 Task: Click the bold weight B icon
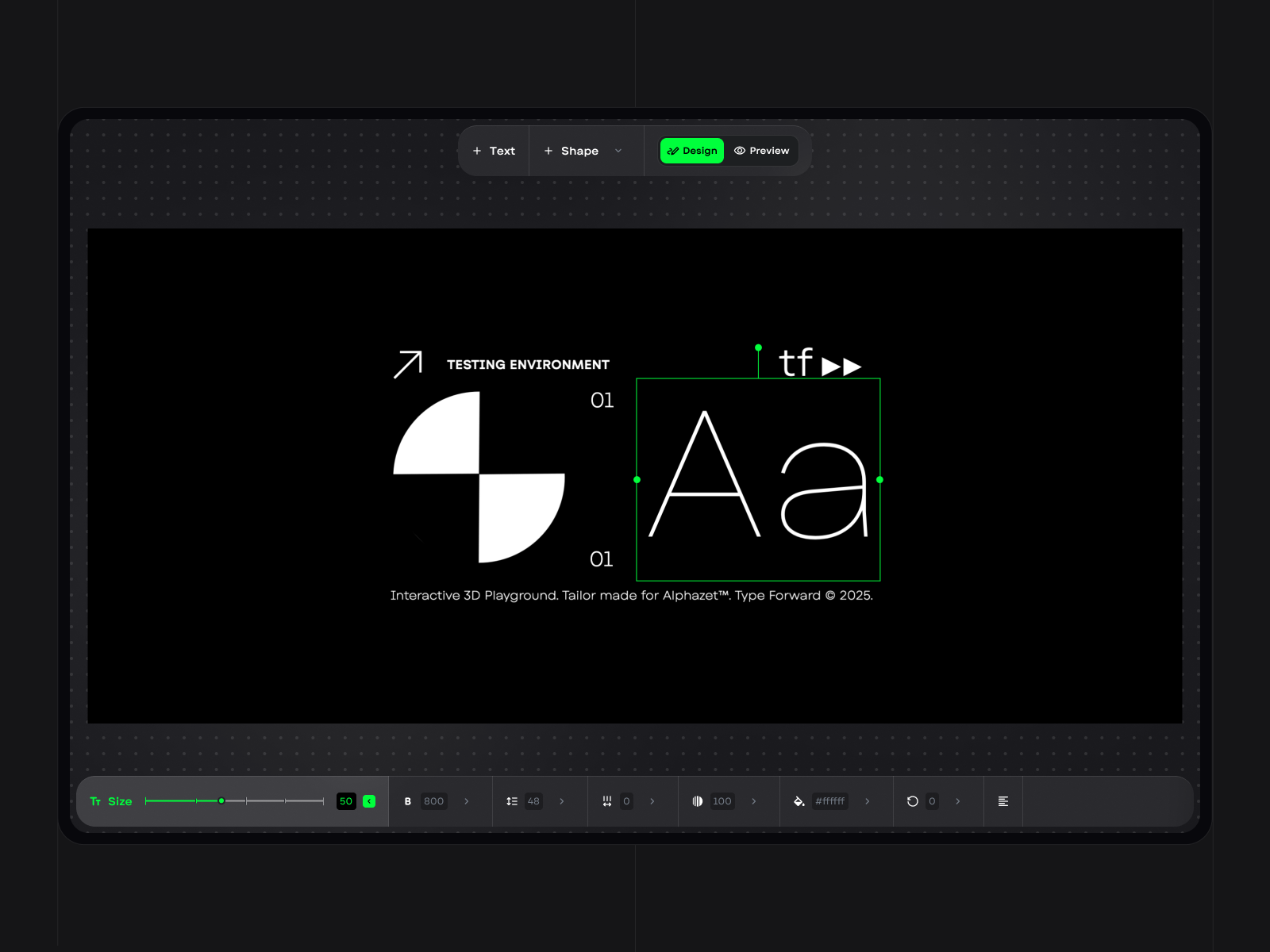pos(408,801)
